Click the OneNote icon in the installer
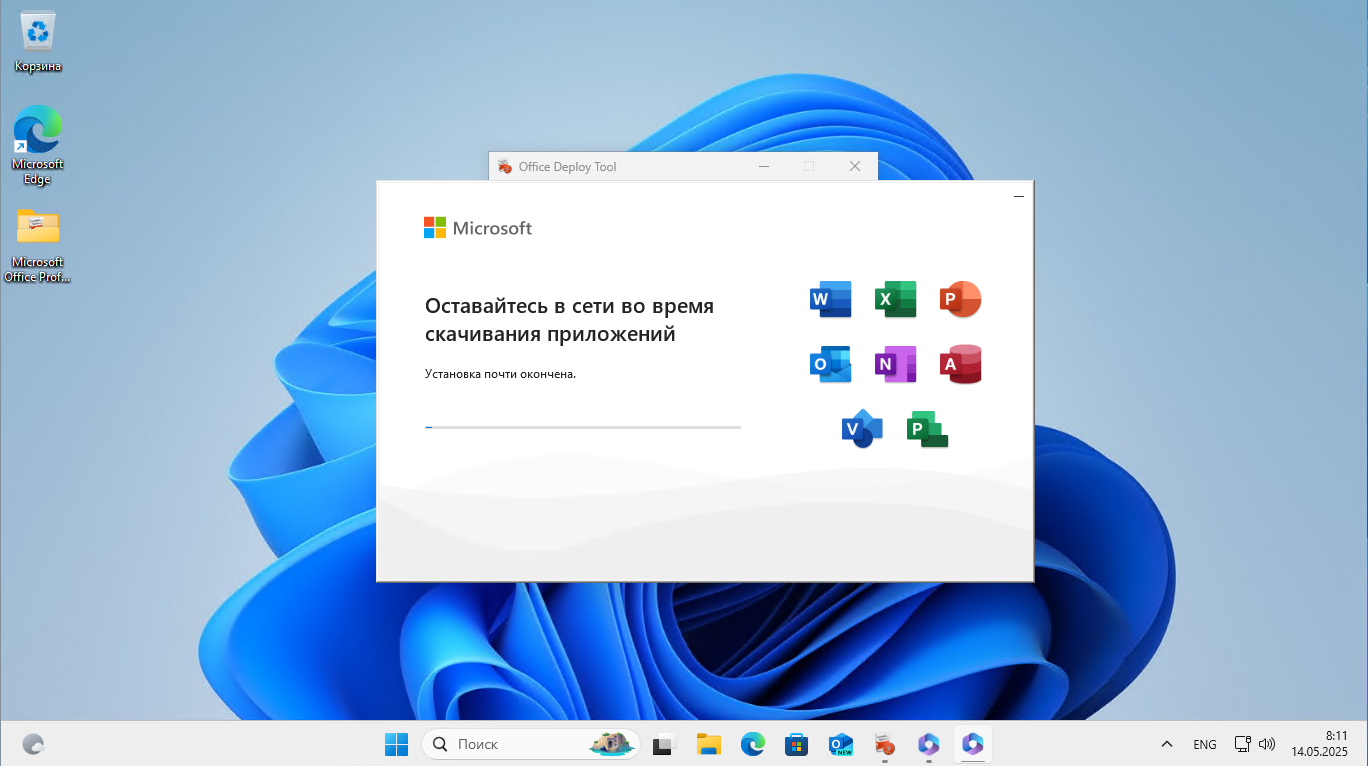The image size is (1368, 766). click(x=895, y=365)
